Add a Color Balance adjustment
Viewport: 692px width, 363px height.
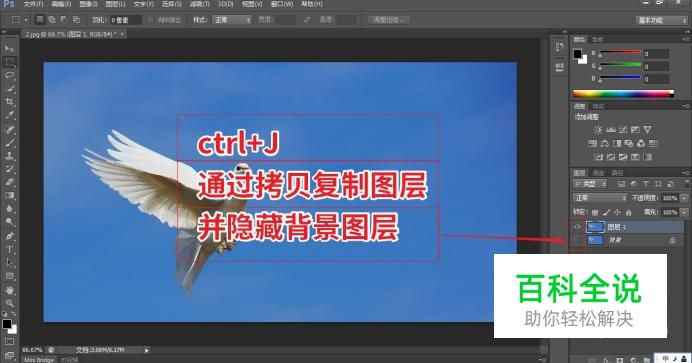(605, 143)
